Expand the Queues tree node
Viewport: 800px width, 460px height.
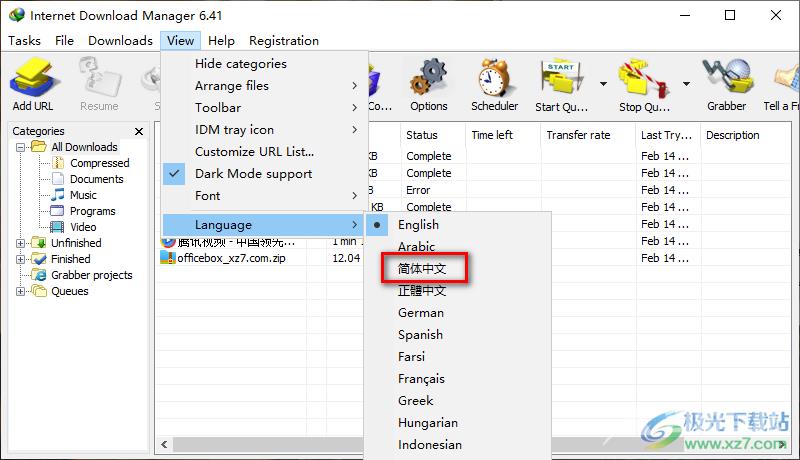click(20, 291)
